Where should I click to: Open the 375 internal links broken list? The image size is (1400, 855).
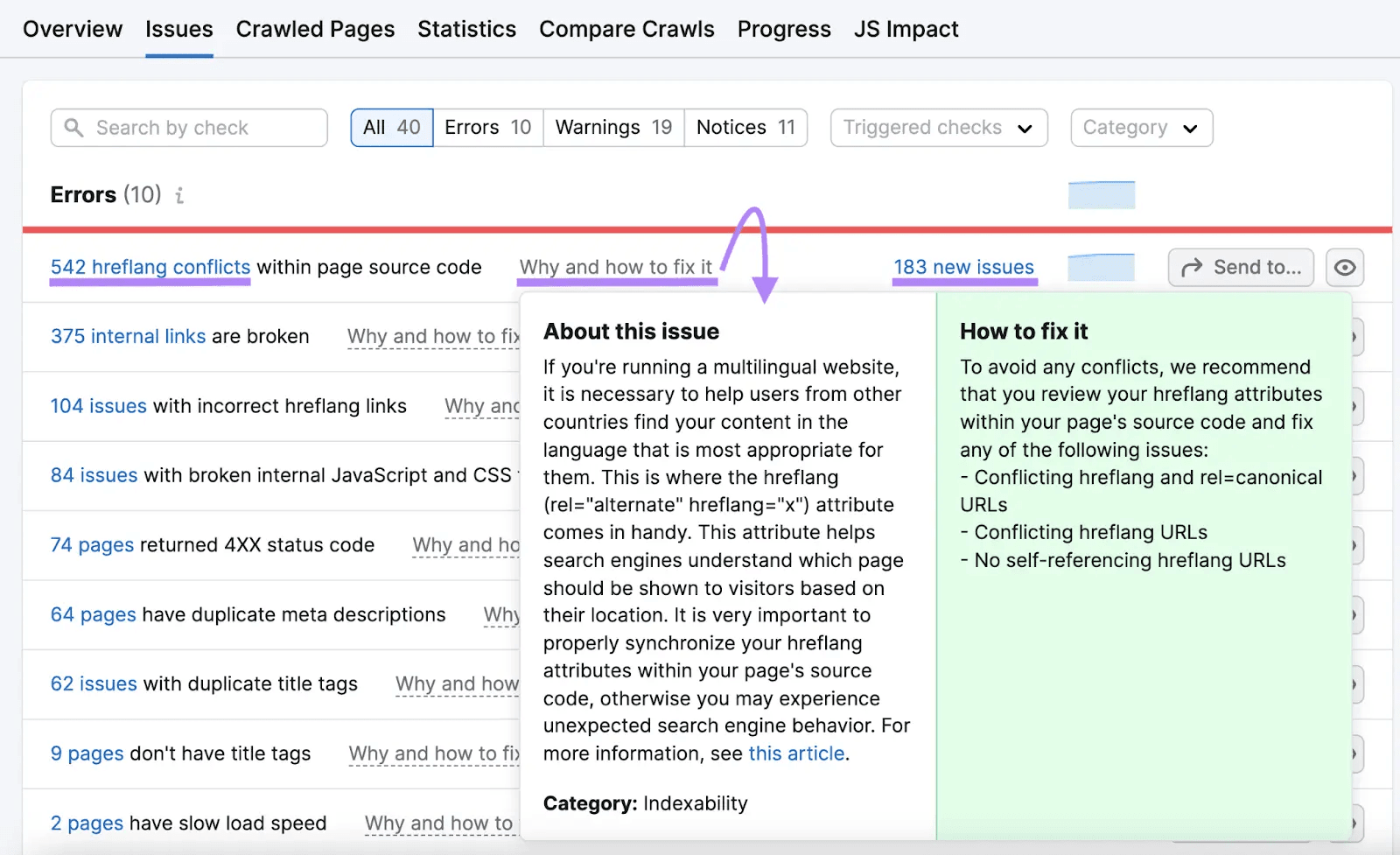[x=128, y=336]
